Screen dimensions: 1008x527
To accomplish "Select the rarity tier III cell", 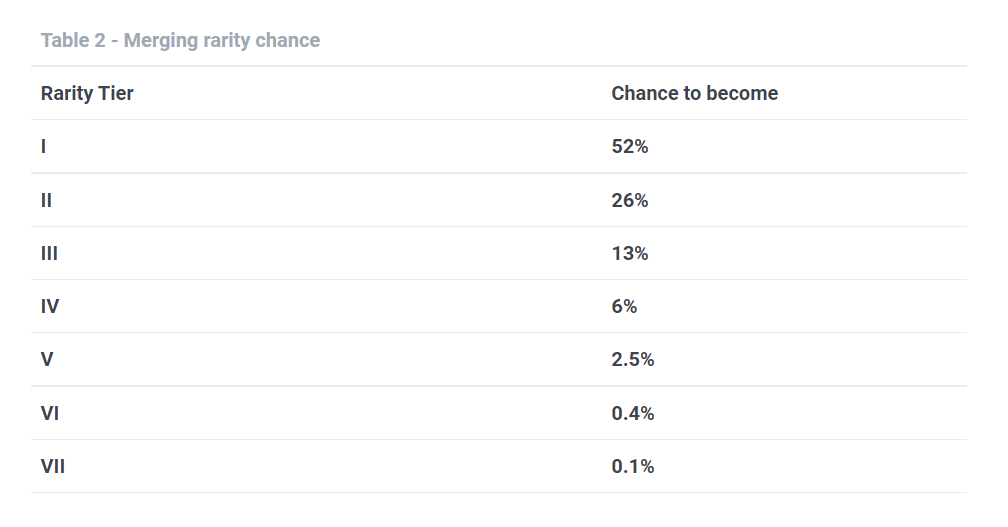I will pyautogui.click(x=49, y=253).
